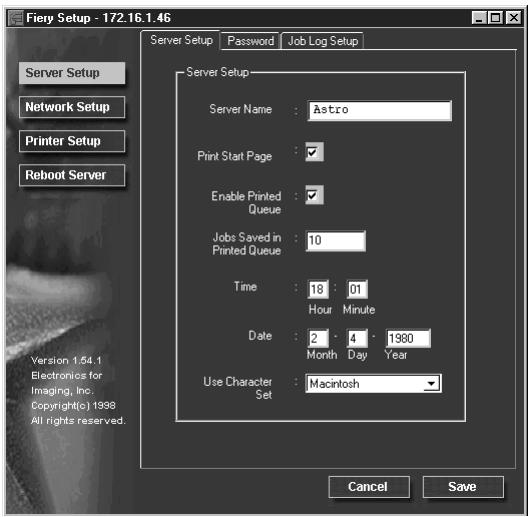Click the Reboot Server button
Image resolution: width=528 pixels, height=517 pixels.
pyautogui.click(x=72, y=175)
